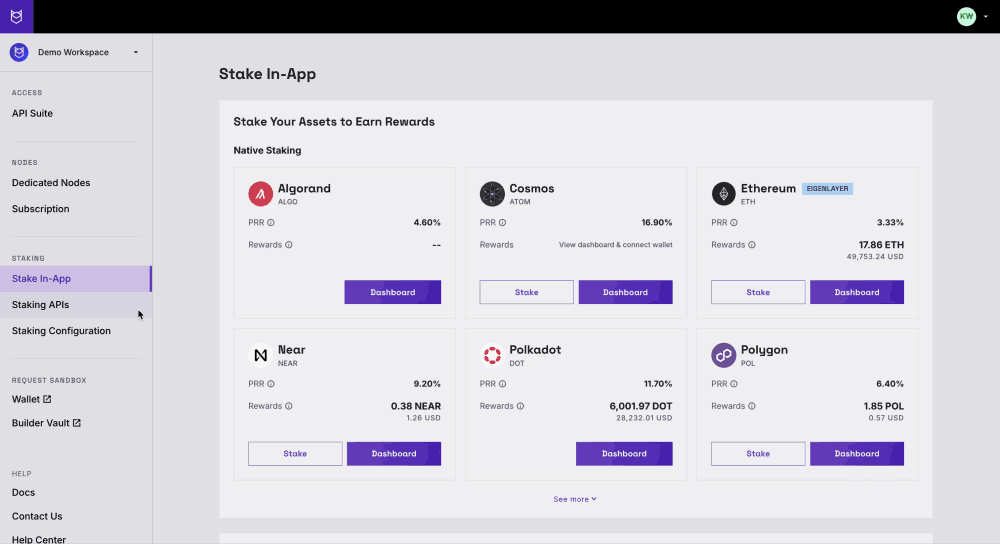Click the Polkadot logo icon

tap(492, 355)
